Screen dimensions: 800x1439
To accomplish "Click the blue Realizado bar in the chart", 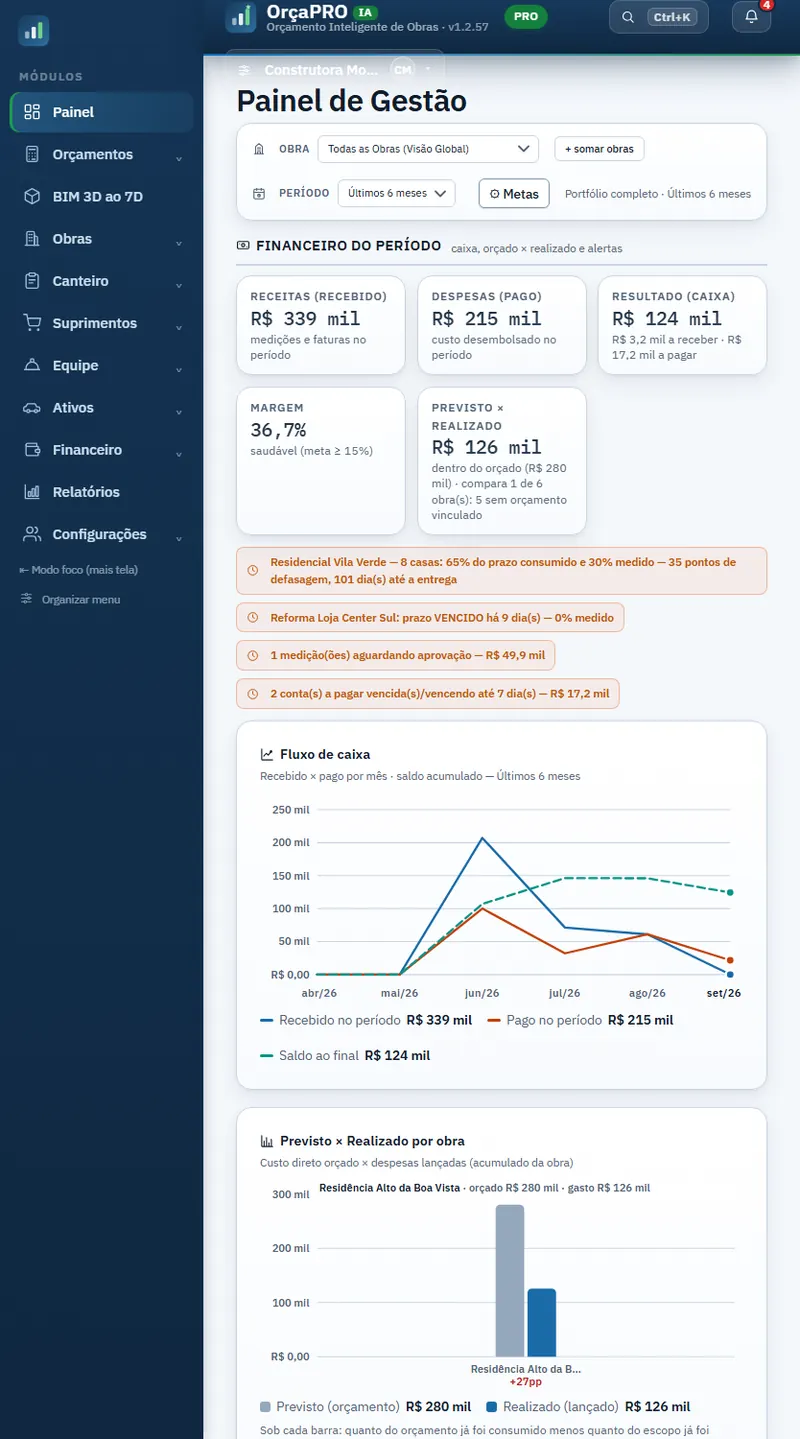I will pyautogui.click(x=541, y=1322).
